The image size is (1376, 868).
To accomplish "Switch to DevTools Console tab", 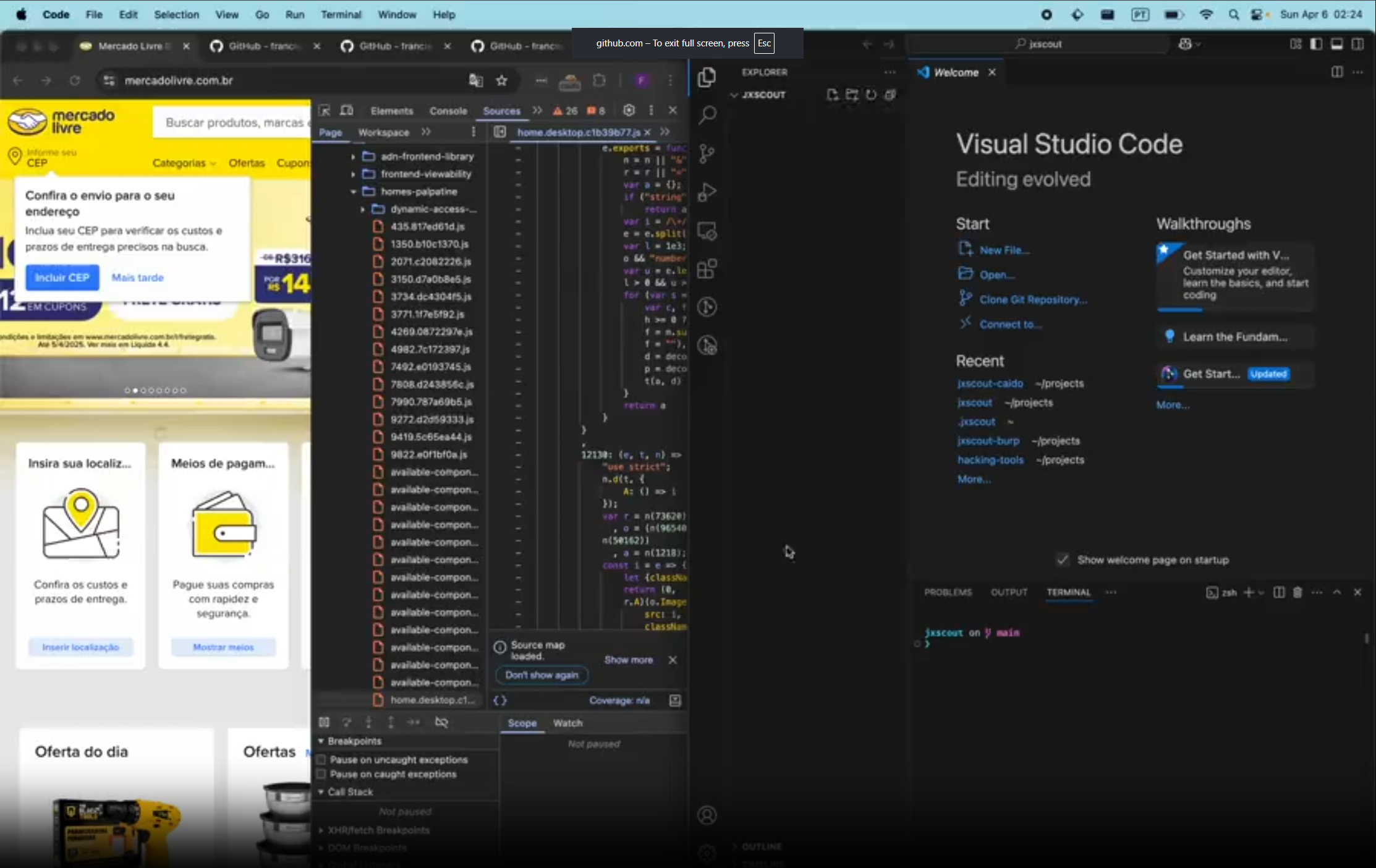I will click(x=448, y=111).
